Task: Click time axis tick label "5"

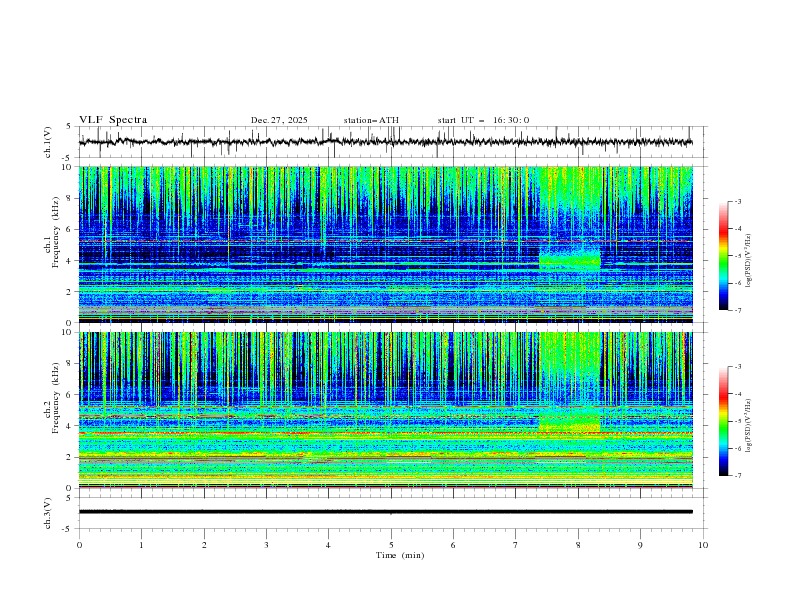Action: 391,545
